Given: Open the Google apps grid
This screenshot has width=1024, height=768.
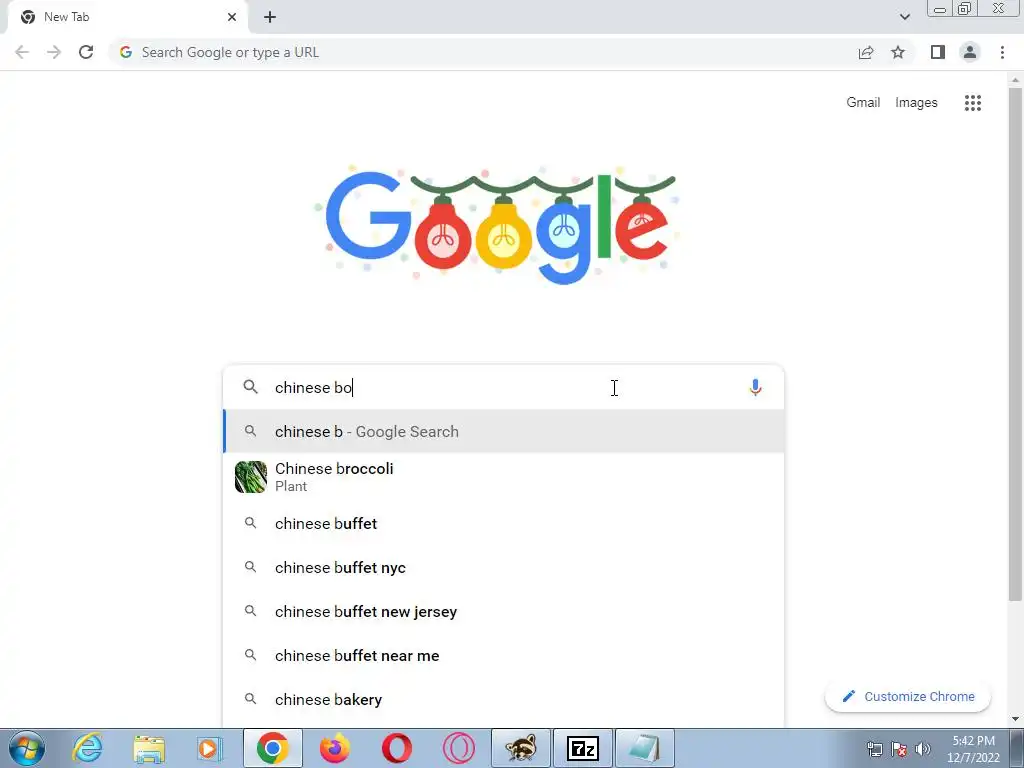Looking at the screenshot, I should click(972, 103).
